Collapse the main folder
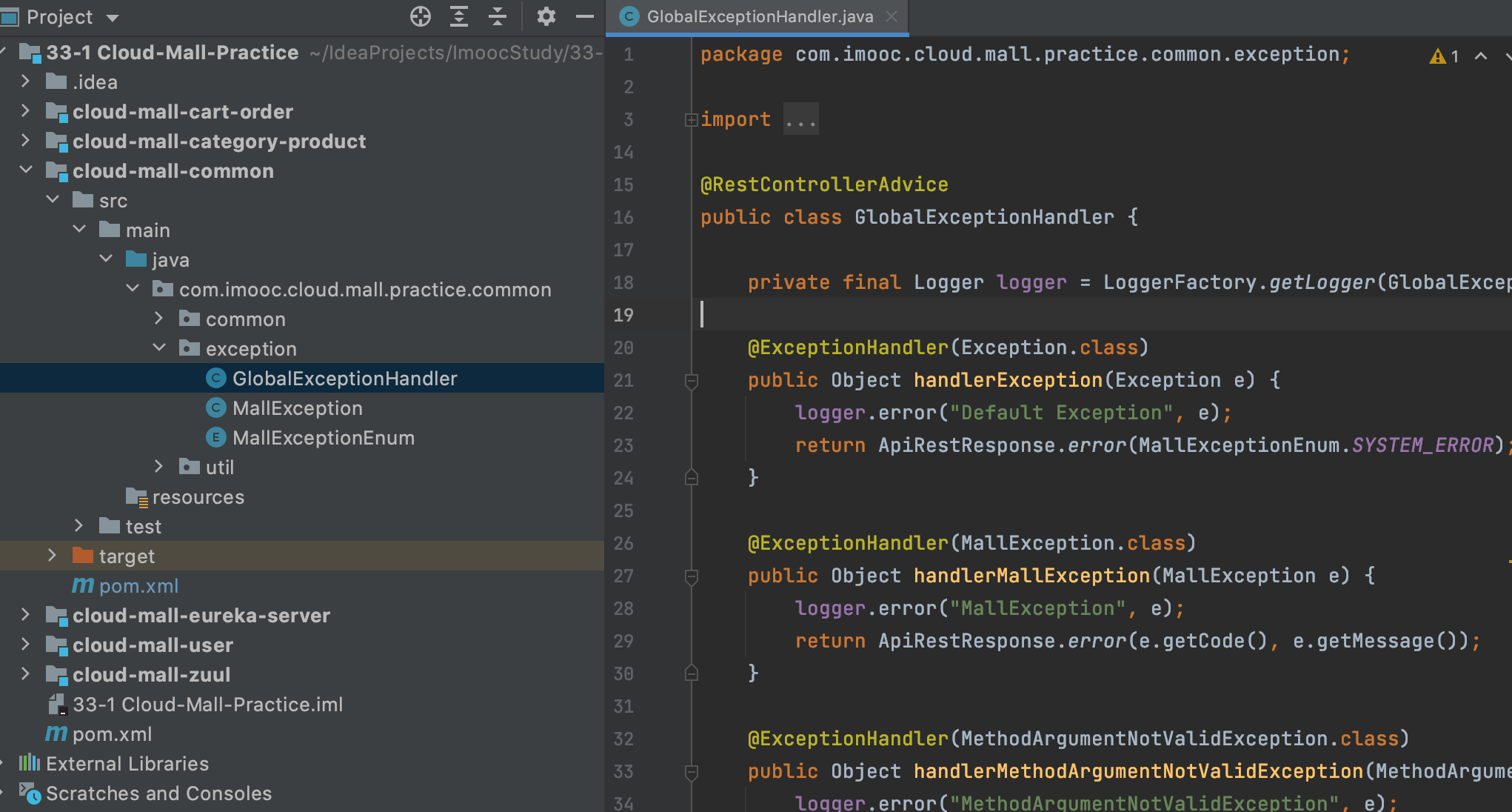This screenshot has width=1512, height=812. (79, 230)
